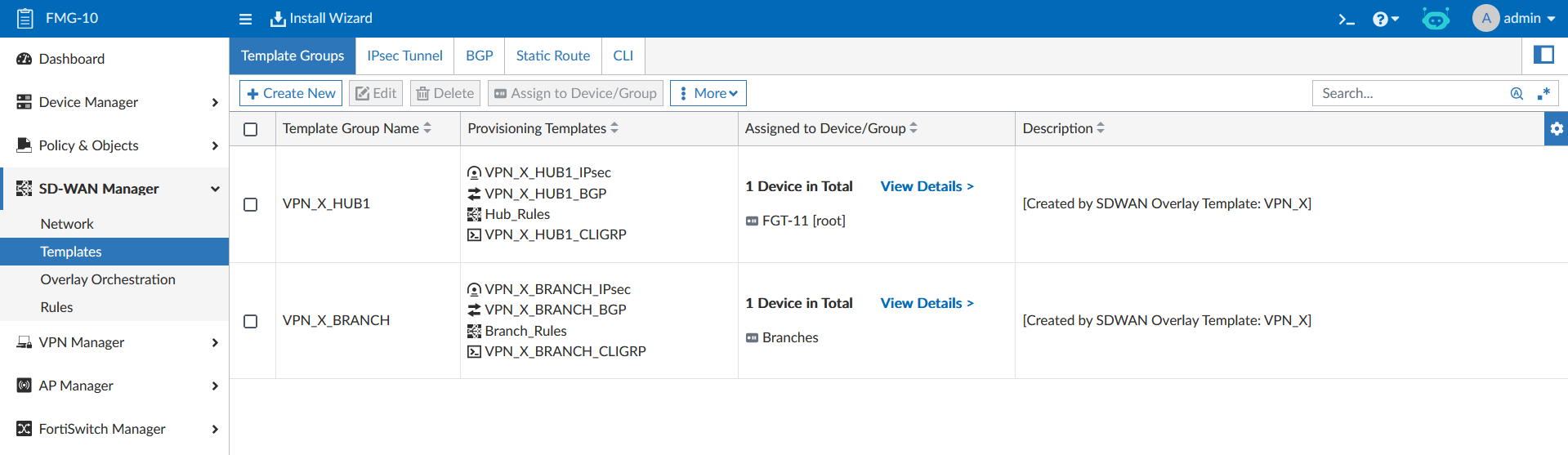Open the Static Route tab
Image resolution: width=1568 pixels, height=455 pixels.
[552, 56]
